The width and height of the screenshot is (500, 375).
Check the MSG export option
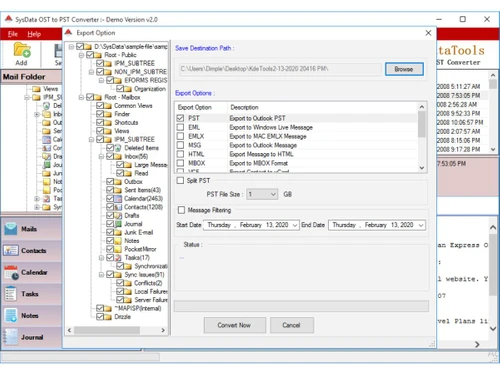click(x=180, y=145)
